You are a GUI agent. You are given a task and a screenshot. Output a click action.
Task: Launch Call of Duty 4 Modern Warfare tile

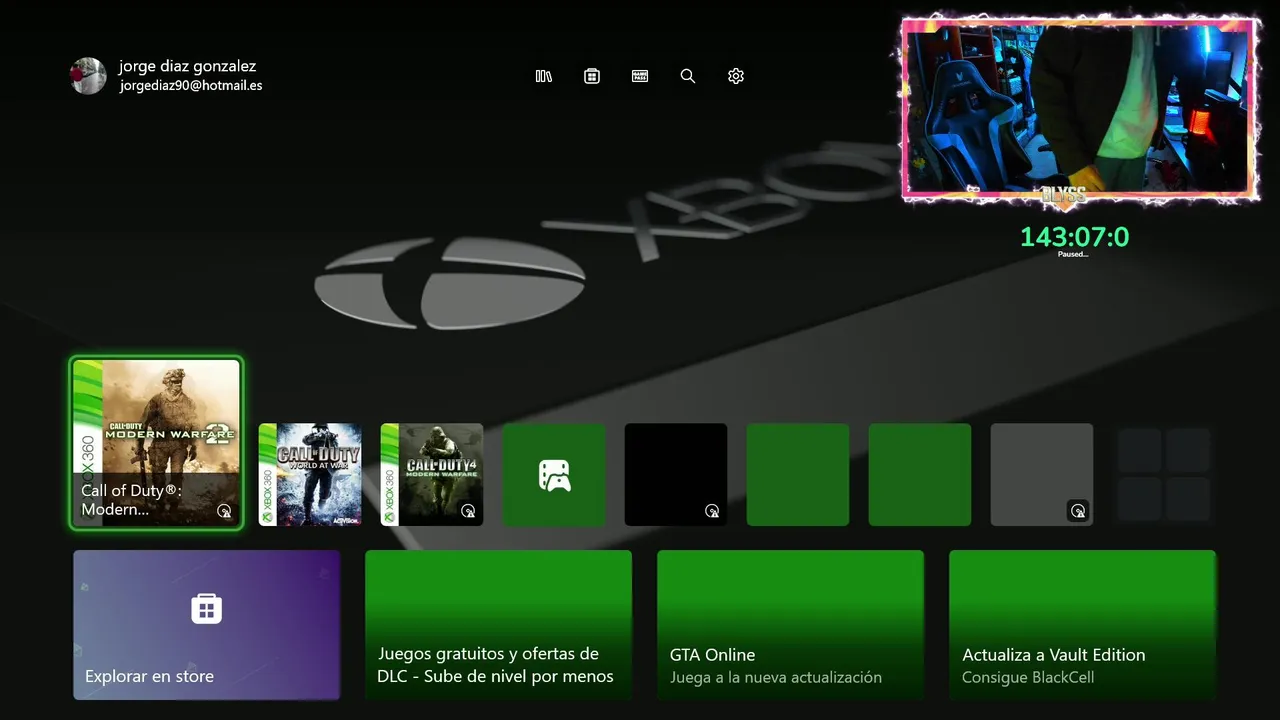[432, 474]
